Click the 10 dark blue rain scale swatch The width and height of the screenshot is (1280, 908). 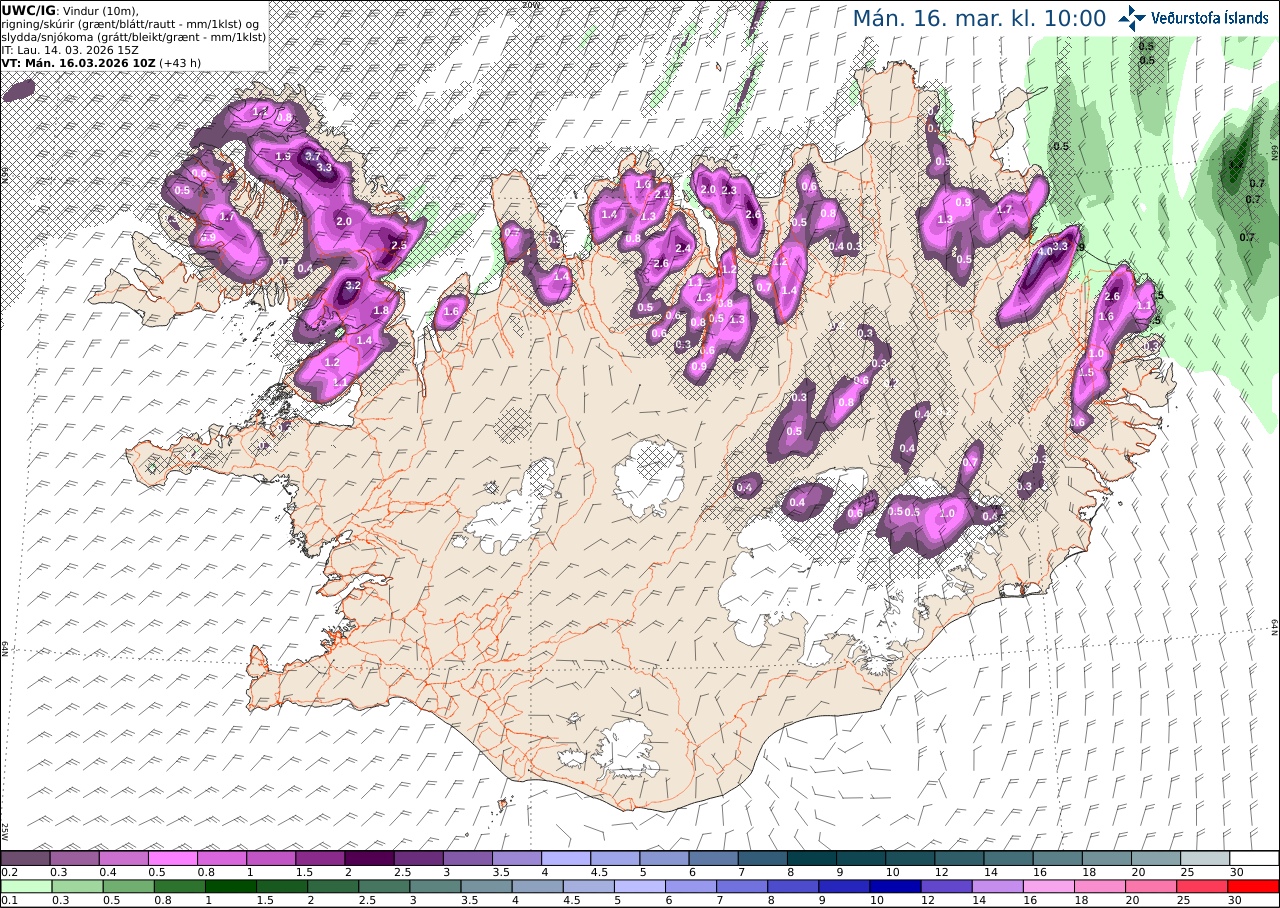click(896, 886)
